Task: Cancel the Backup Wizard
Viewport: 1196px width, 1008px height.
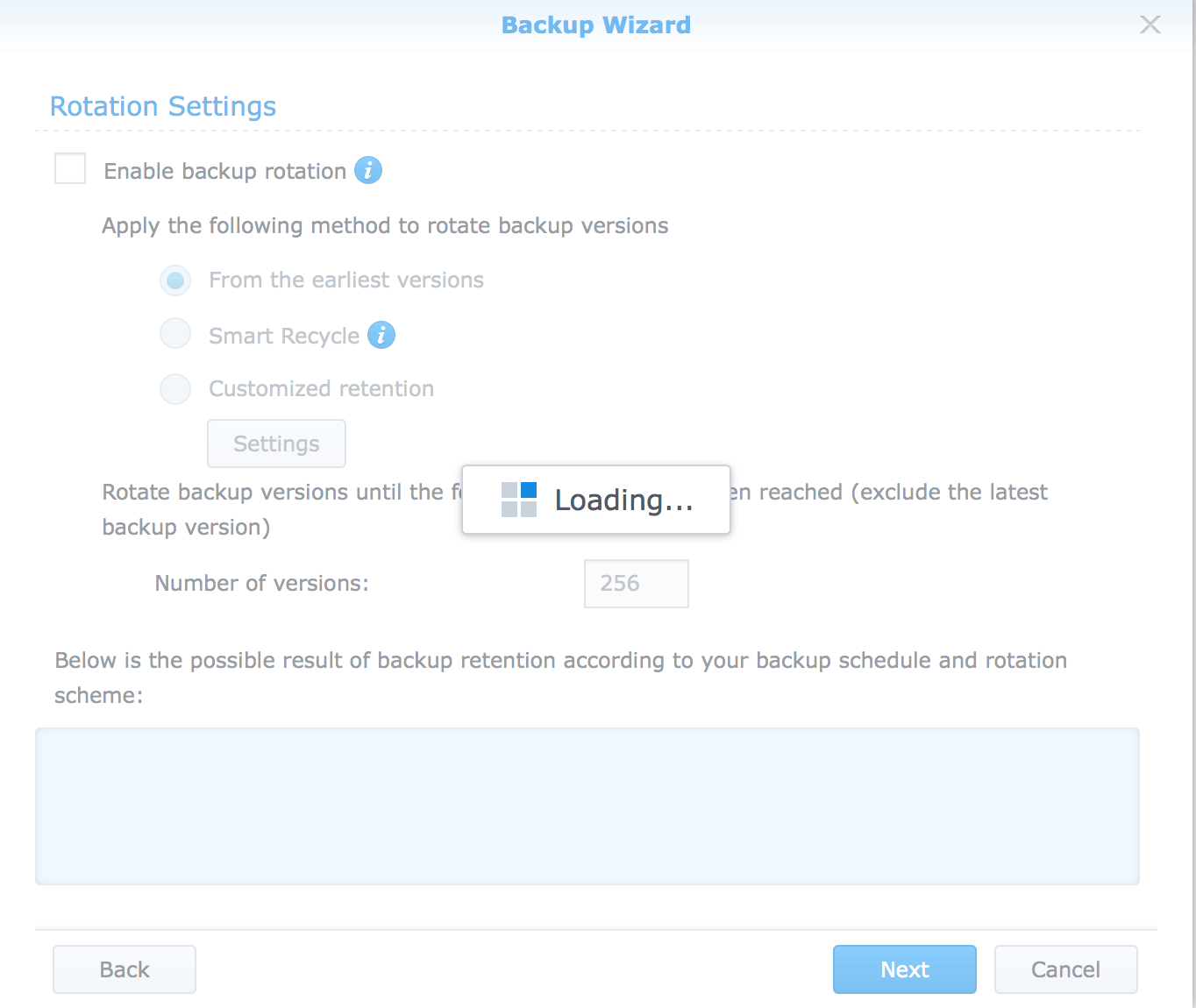Action: pos(1065,969)
